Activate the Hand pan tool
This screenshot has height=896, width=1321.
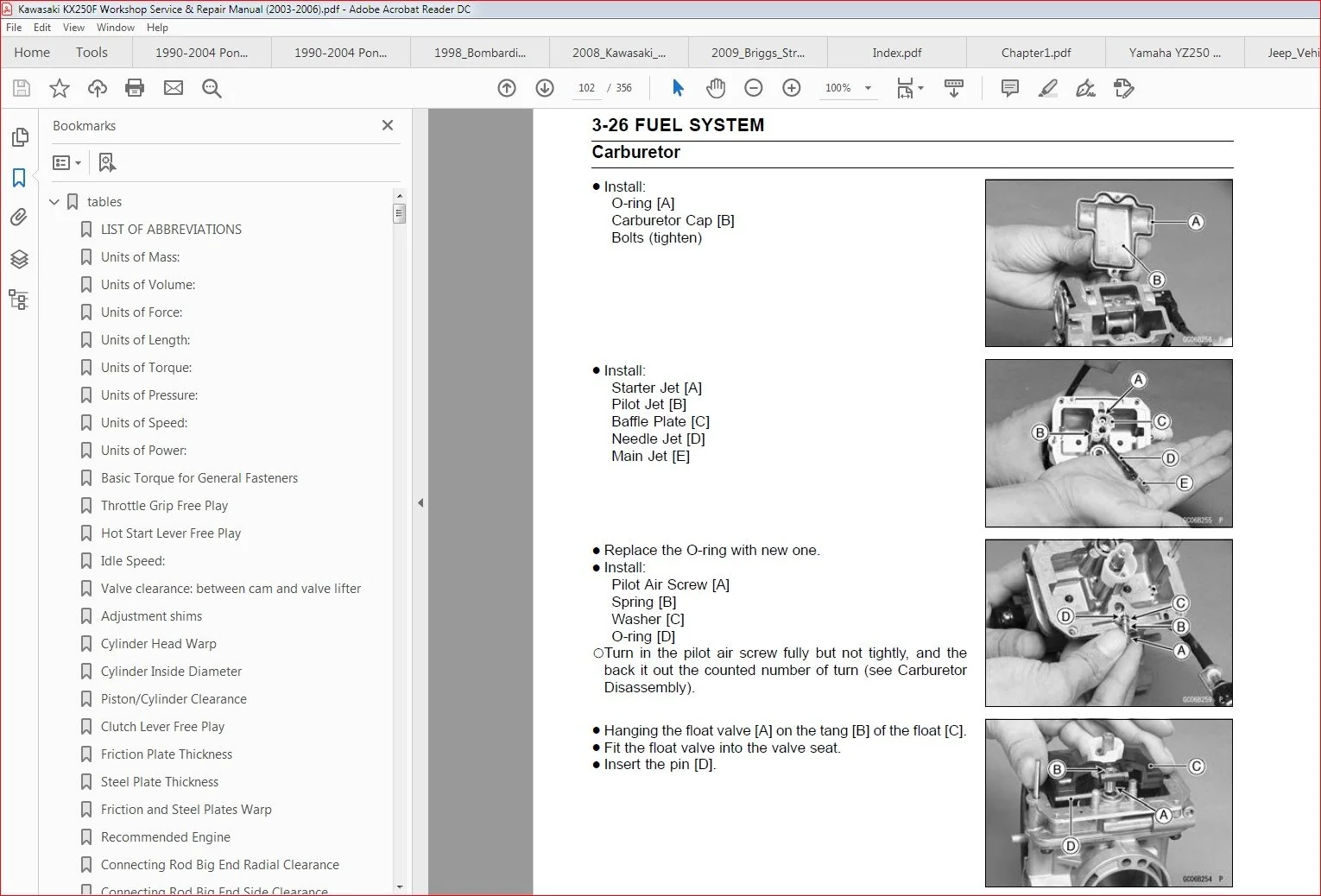click(x=716, y=88)
